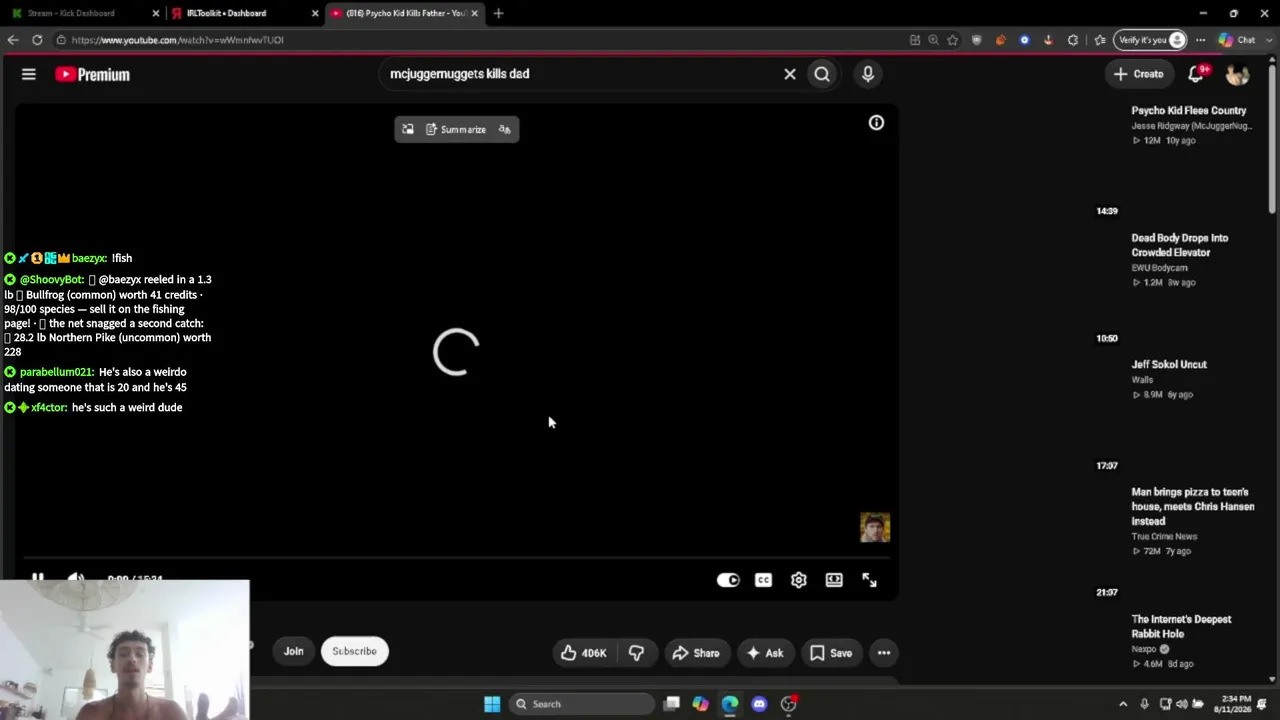This screenshot has width=1280, height=720.
Task: Show hidden system tray icons
Action: click(1123, 704)
